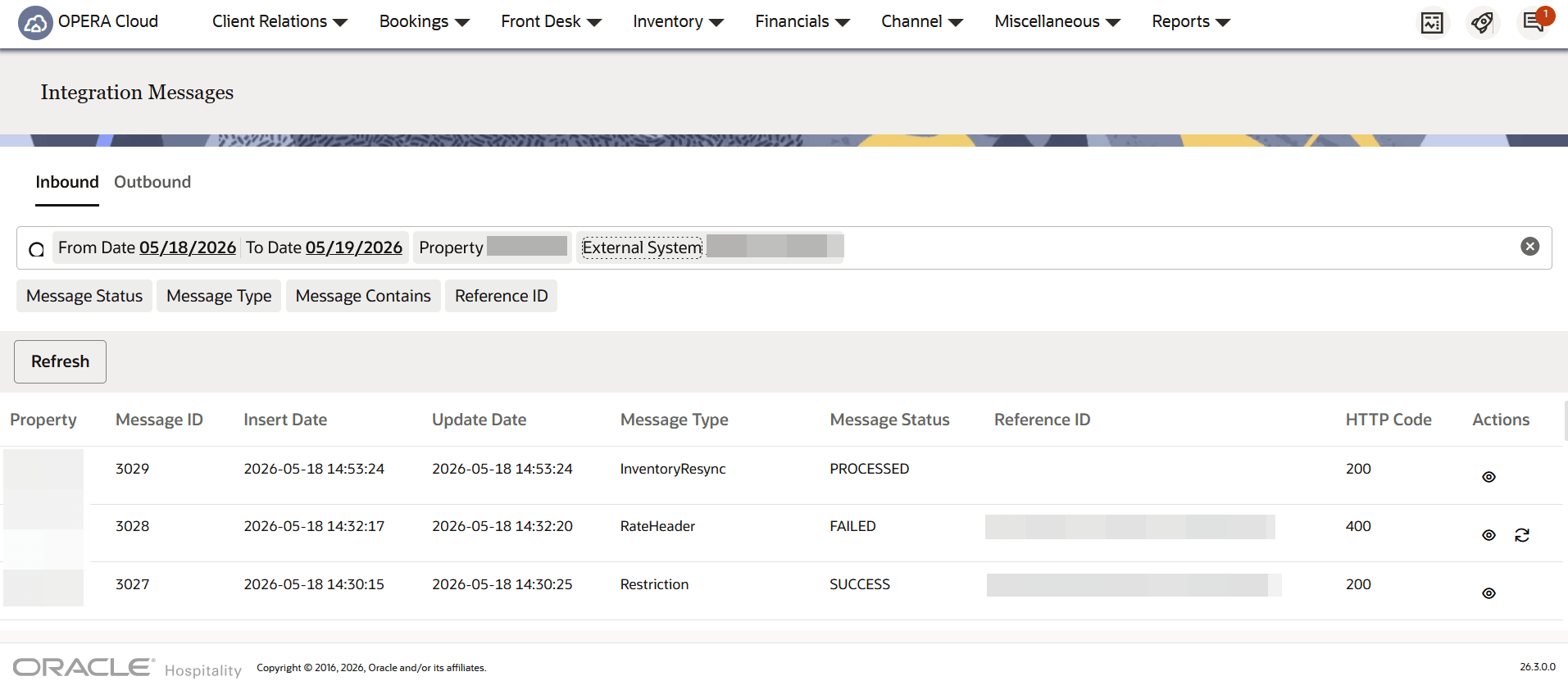Select FAILED status cell

pos(852,526)
